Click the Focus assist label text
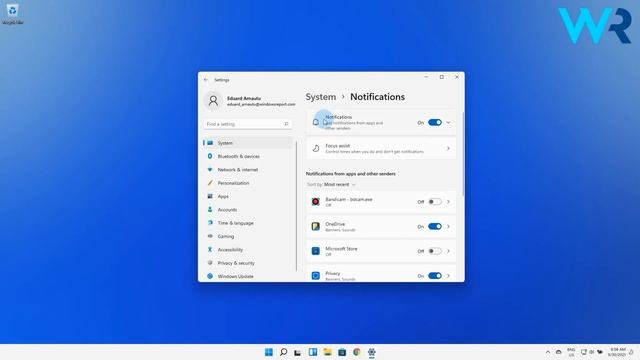This screenshot has height=360, width=640. pos(338,146)
